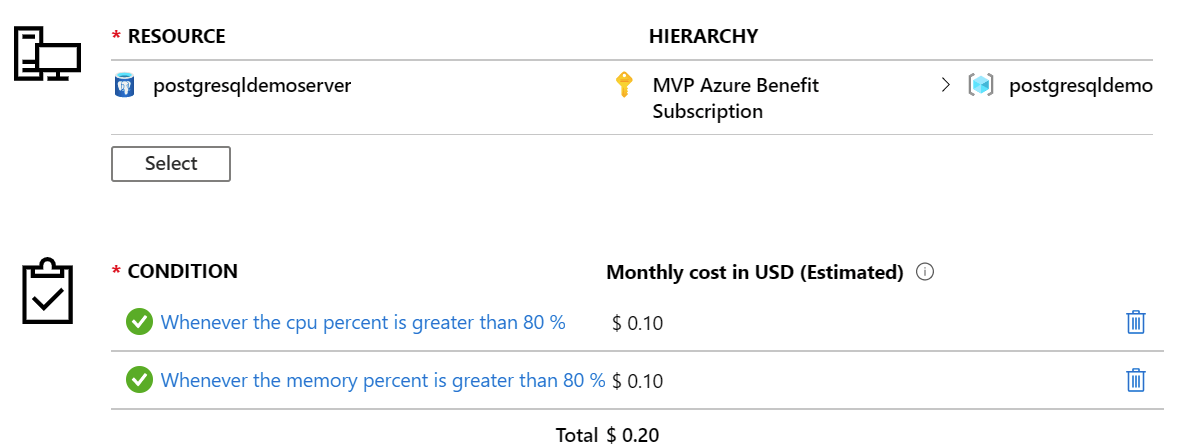
Task: Open 'Whenever the cpu percent is greater than 80 %' link
Action: click(363, 323)
